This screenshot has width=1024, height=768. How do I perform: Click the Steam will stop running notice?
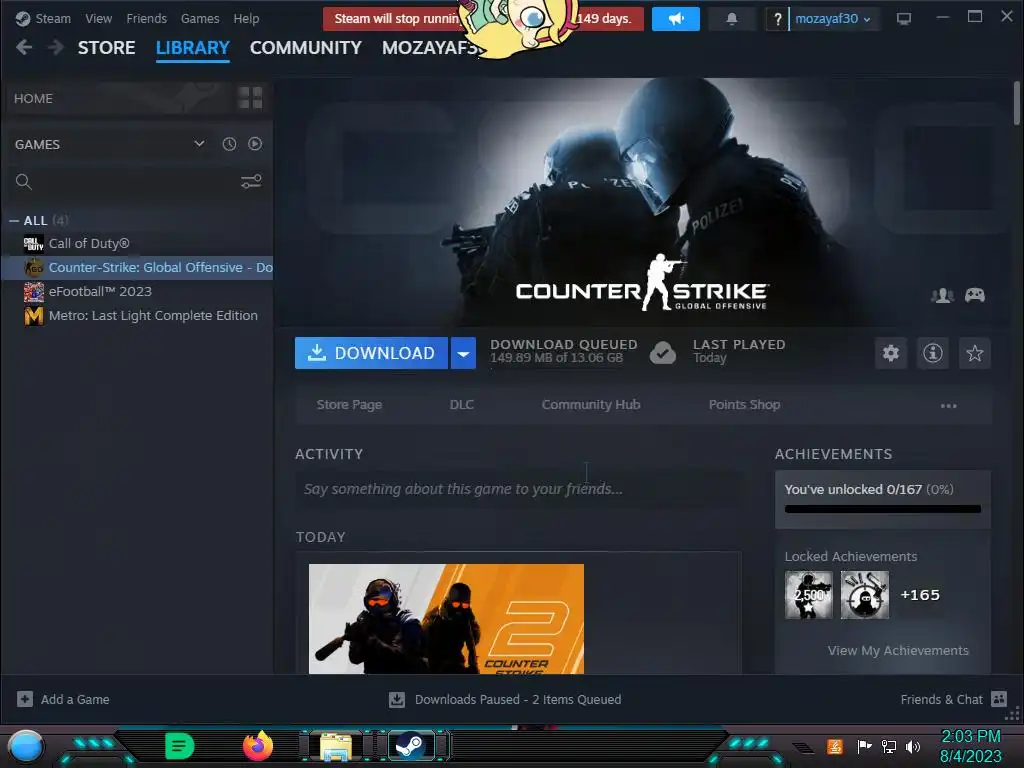point(483,19)
